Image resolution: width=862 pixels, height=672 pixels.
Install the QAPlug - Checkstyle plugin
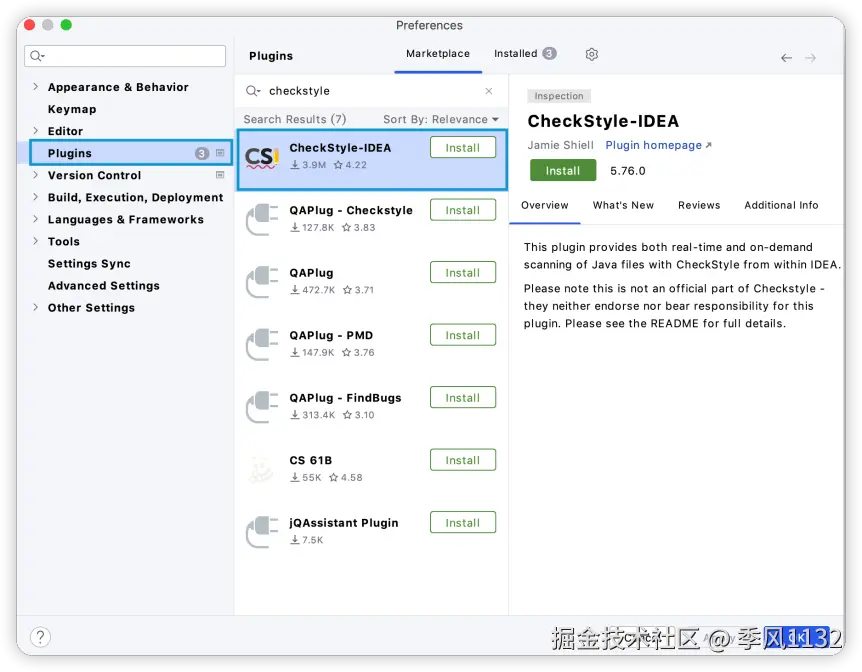(463, 210)
